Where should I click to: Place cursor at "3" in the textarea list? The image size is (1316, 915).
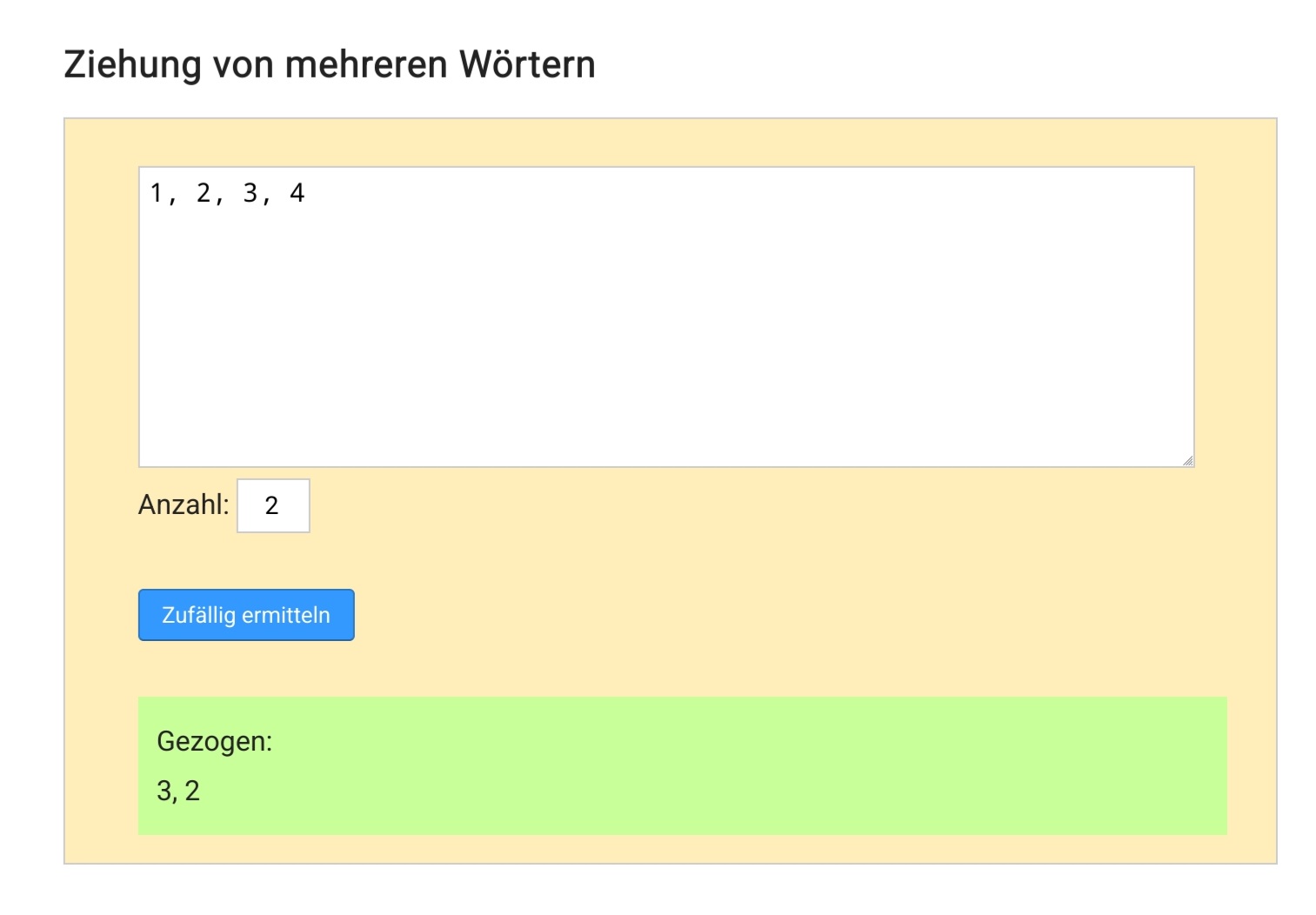pos(251,193)
